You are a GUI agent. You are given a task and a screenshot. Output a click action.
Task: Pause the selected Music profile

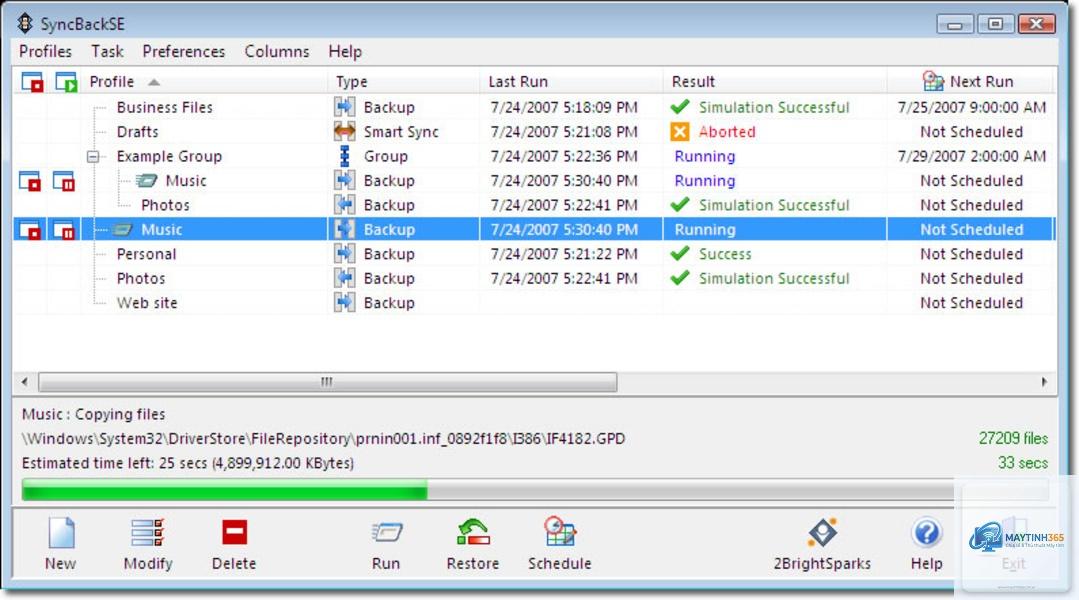(x=63, y=230)
